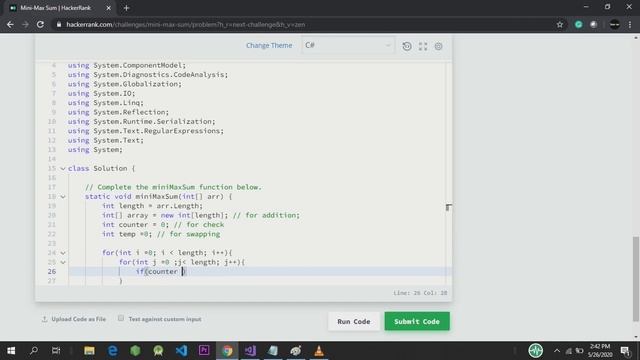Image resolution: width=640 pixels, height=360 pixels.
Task: Click the line 'int counter = 0;'
Action: [x=135, y=225]
